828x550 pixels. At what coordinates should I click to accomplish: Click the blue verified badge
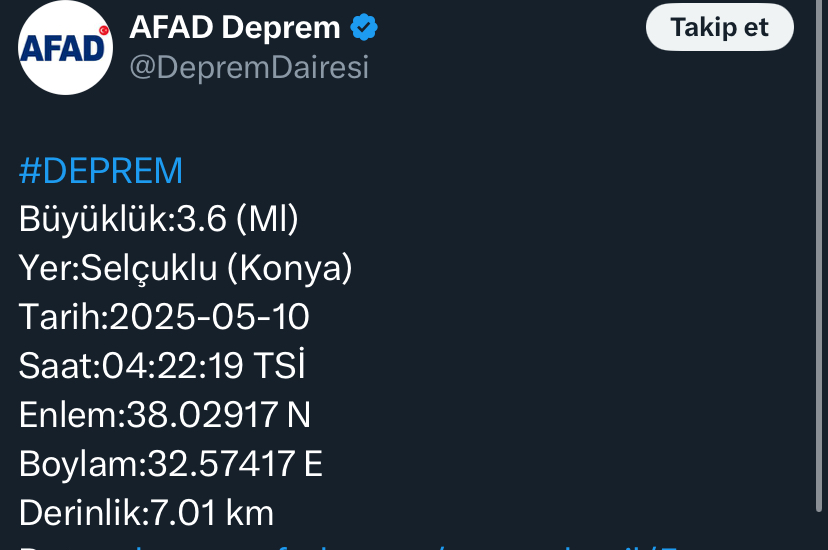pyautogui.click(x=364, y=27)
